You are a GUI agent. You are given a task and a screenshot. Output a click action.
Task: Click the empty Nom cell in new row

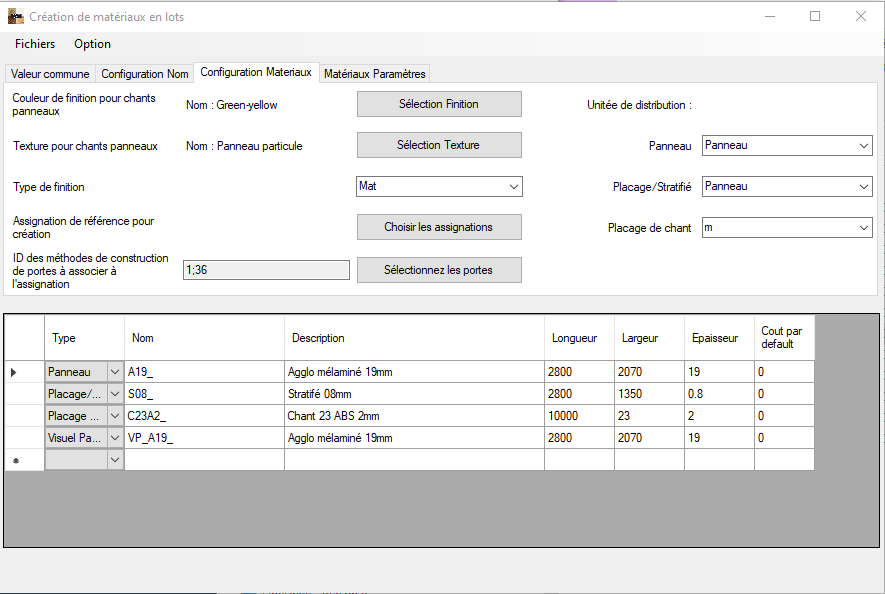click(x=204, y=460)
